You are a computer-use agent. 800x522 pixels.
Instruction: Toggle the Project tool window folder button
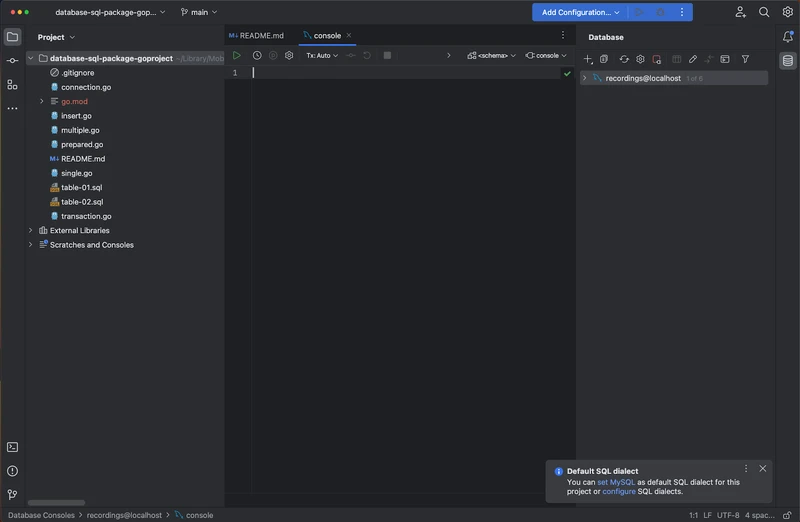coord(12,37)
